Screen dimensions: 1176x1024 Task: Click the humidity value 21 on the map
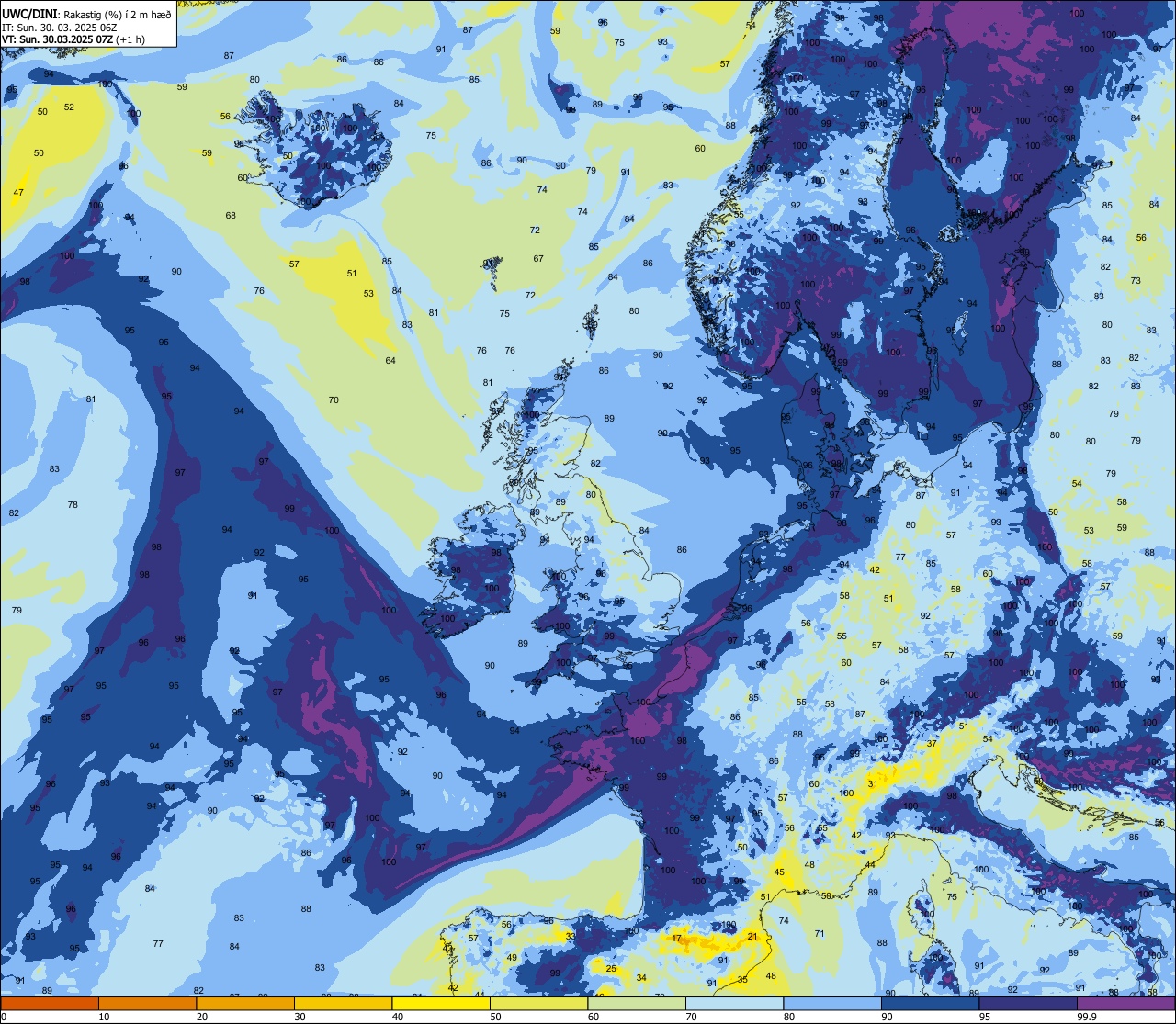[x=752, y=937]
